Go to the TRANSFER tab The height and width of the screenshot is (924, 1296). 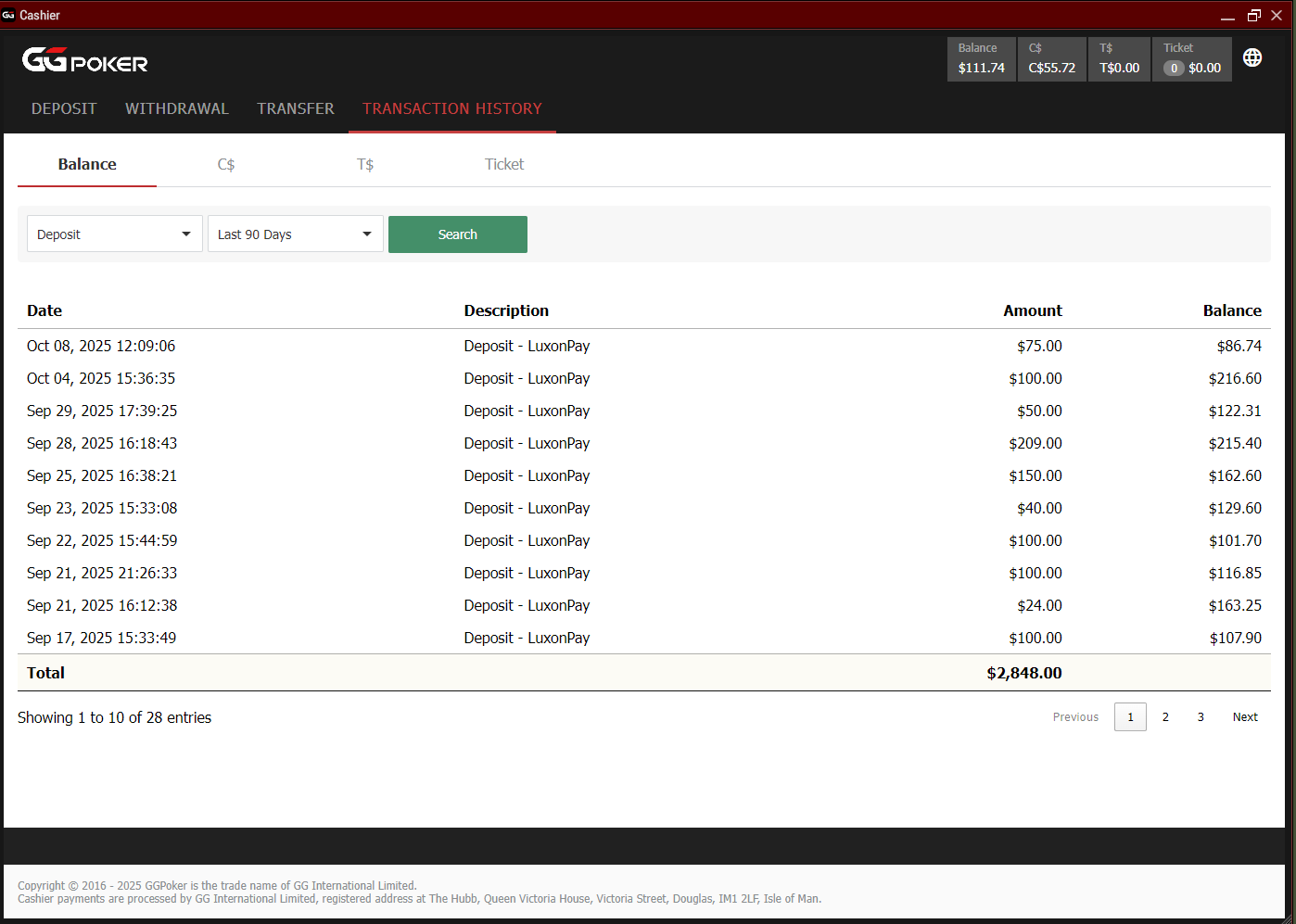point(296,108)
